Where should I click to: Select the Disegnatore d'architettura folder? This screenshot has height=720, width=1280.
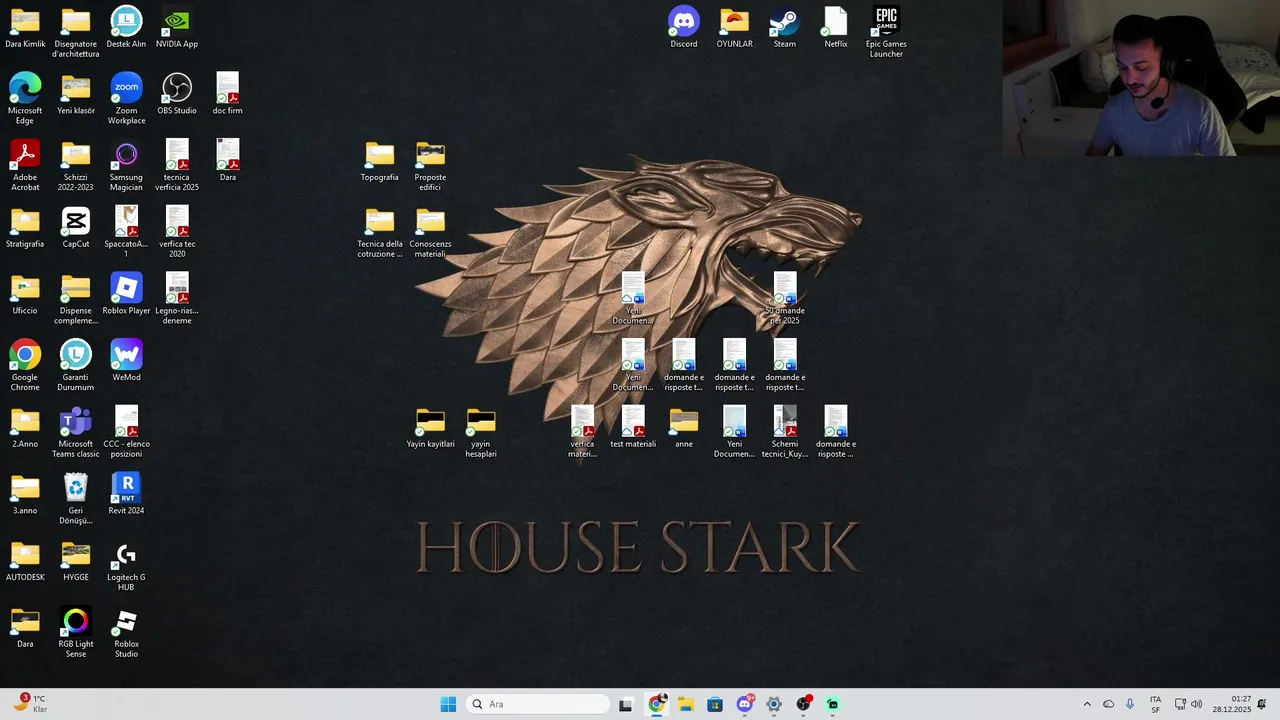pos(76,32)
